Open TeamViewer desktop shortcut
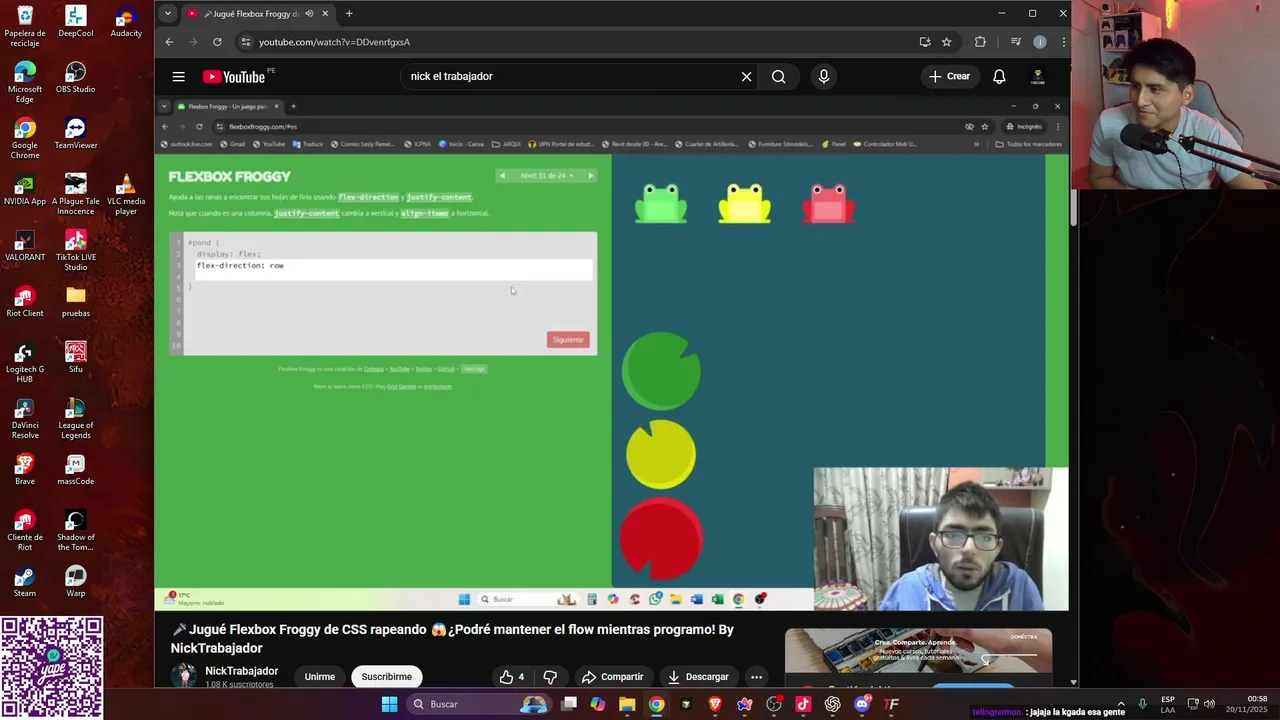 (x=76, y=134)
